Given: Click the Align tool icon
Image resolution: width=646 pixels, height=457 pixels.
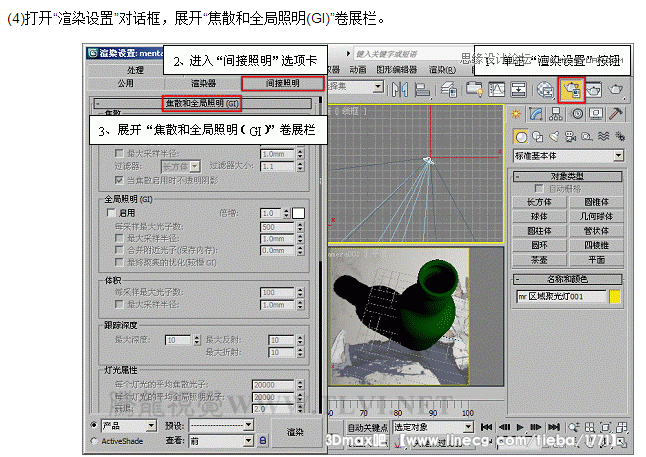Looking at the screenshot, I should coord(422,89).
